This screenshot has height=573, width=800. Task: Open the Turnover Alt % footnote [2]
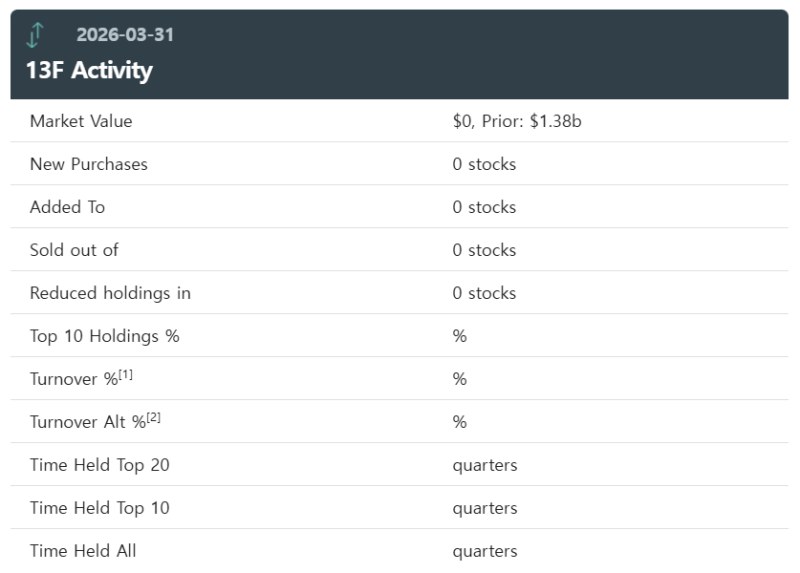[154, 418]
